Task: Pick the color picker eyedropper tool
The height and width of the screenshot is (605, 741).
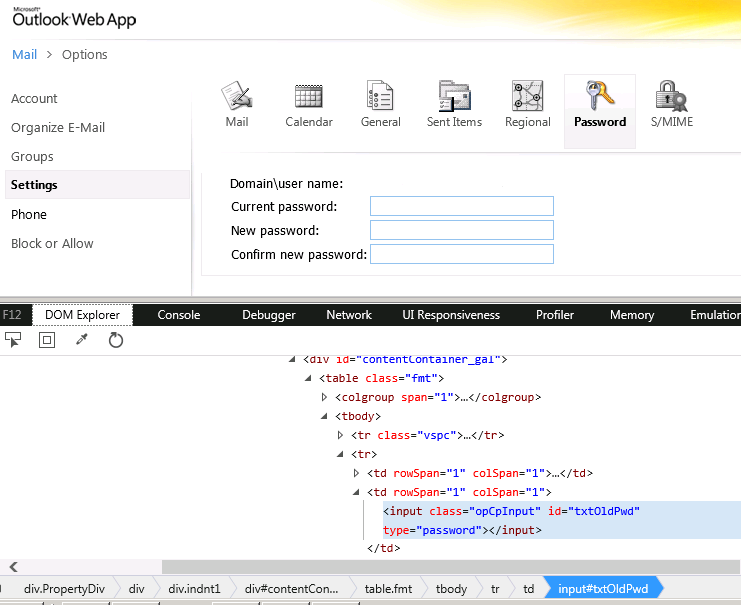Action: click(x=82, y=339)
